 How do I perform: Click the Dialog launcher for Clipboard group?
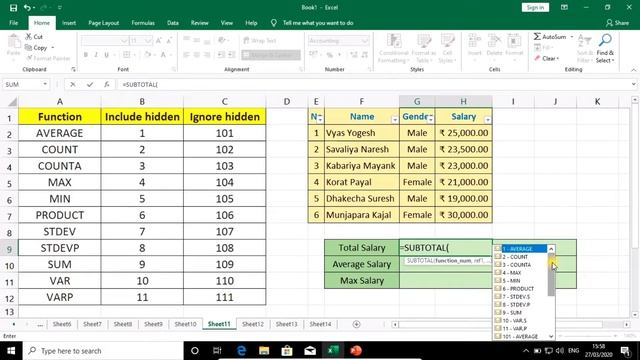pyautogui.click(x=73, y=70)
